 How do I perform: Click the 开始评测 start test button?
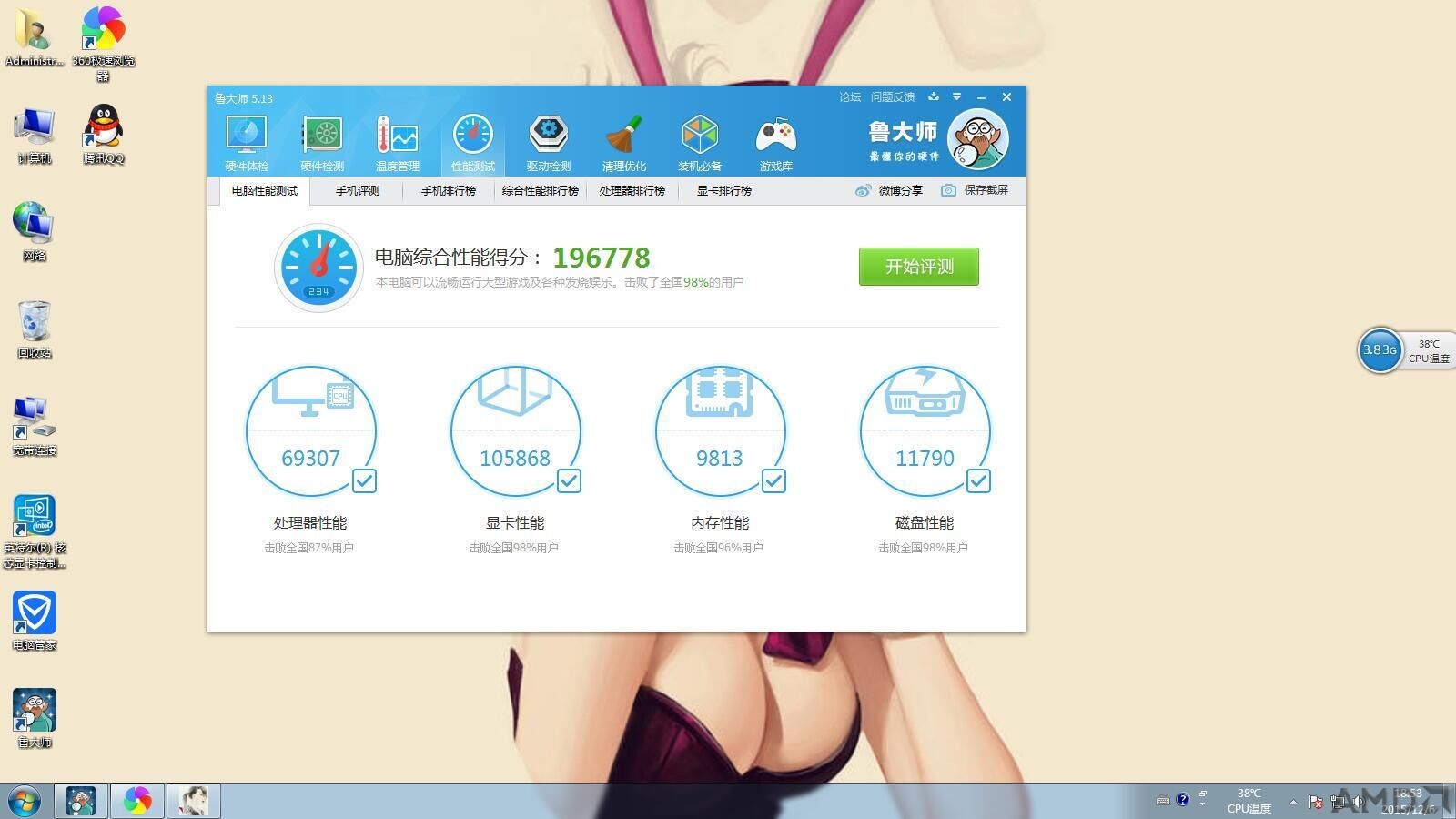[x=919, y=267]
